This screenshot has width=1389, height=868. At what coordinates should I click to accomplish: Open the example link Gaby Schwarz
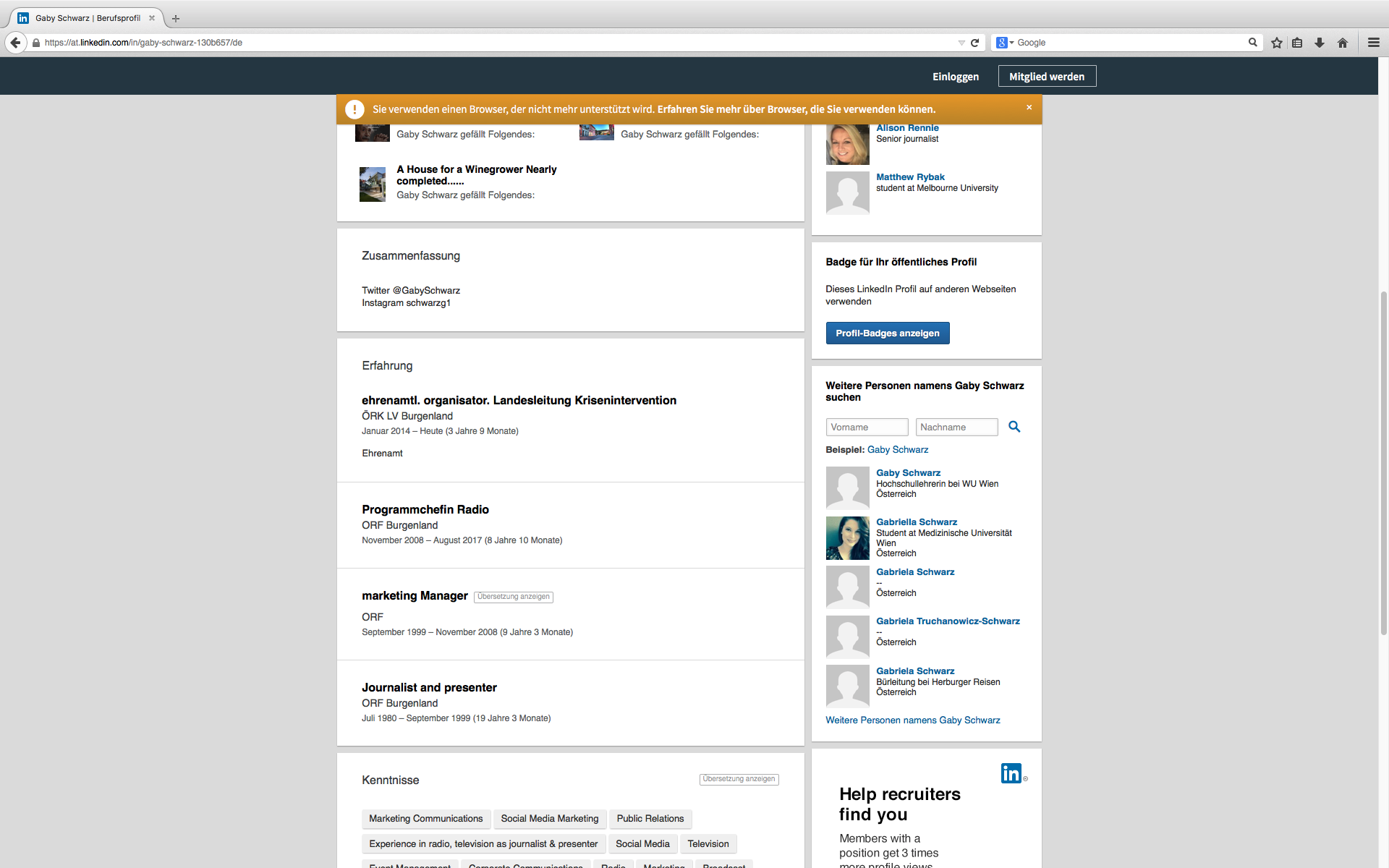(897, 450)
